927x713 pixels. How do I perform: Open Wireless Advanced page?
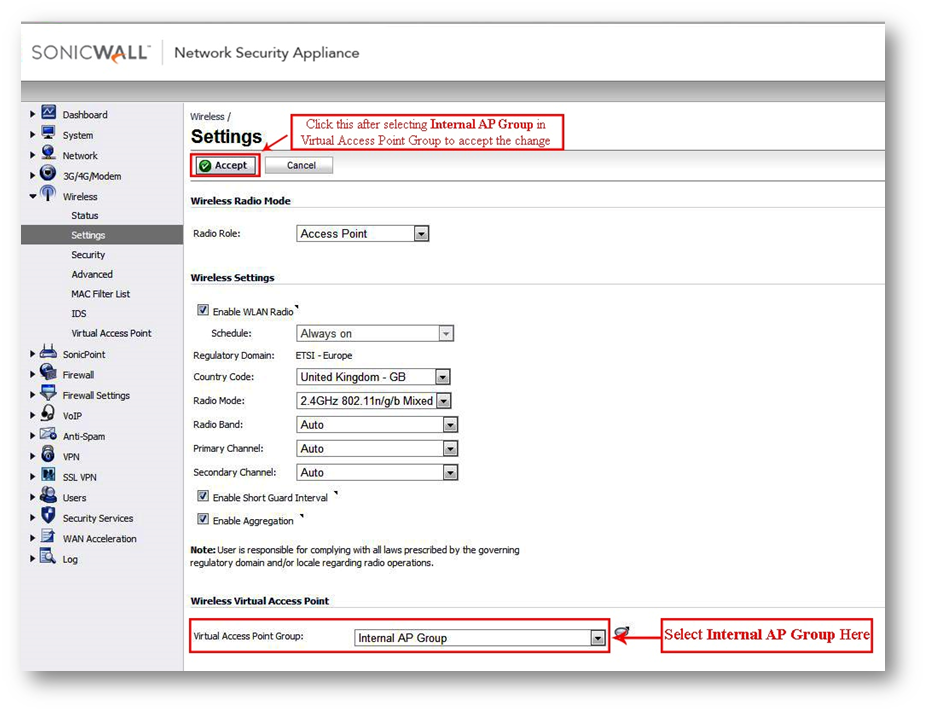tap(92, 274)
